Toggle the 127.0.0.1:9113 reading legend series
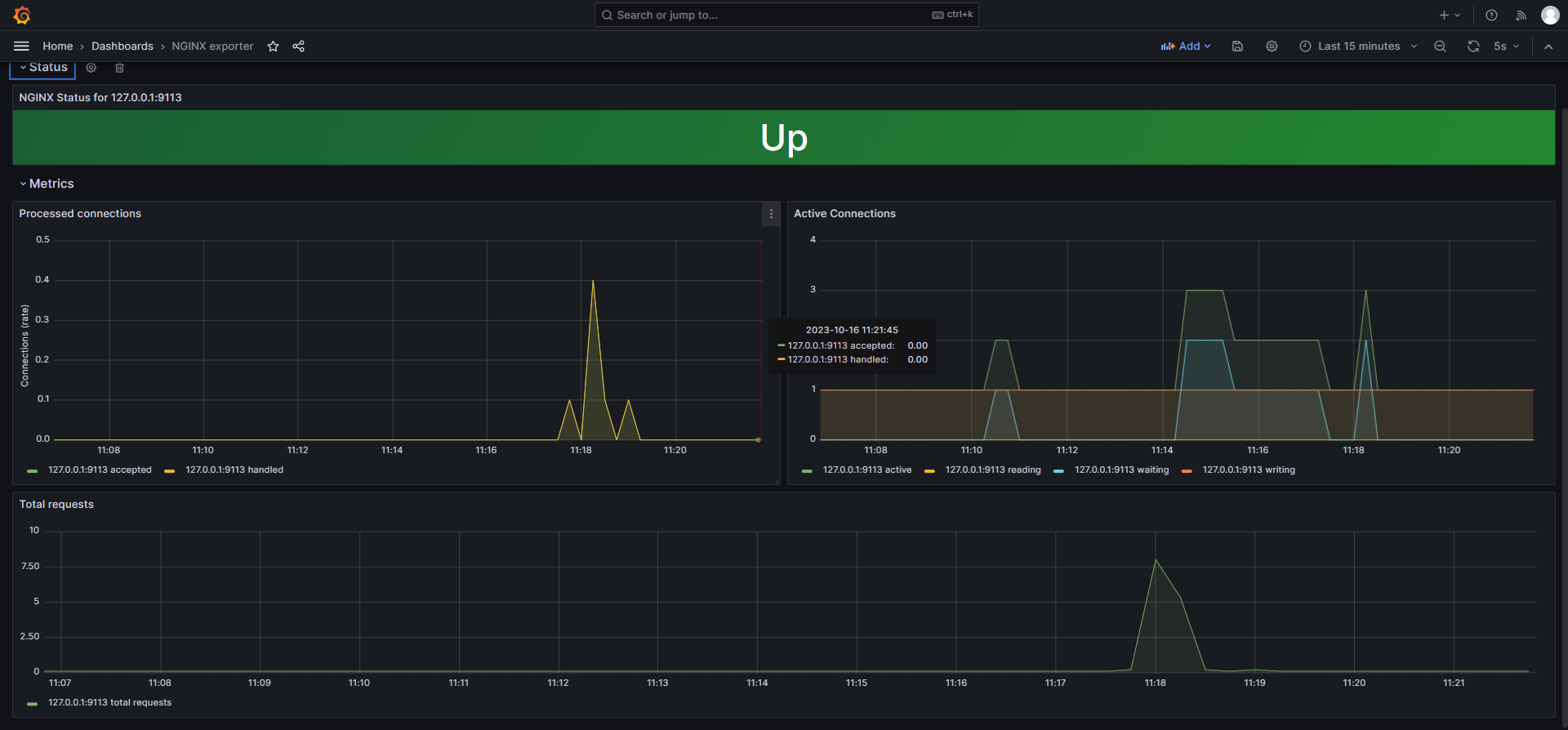 [x=993, y=470]
